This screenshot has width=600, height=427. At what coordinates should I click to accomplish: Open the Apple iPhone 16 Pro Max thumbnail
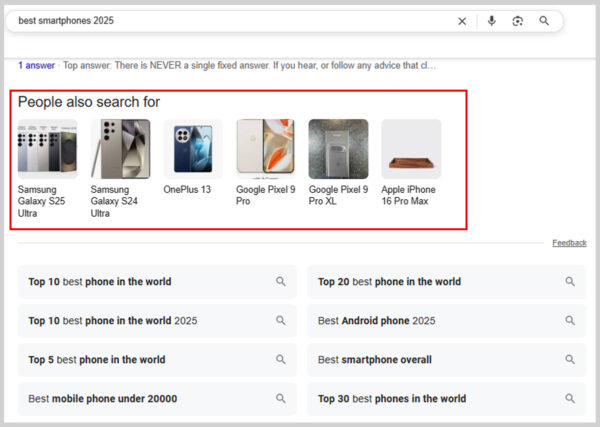411,149
